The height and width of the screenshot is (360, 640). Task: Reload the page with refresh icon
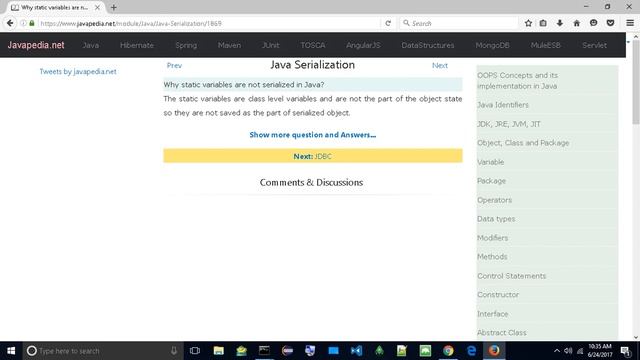(x=388, y=23)
